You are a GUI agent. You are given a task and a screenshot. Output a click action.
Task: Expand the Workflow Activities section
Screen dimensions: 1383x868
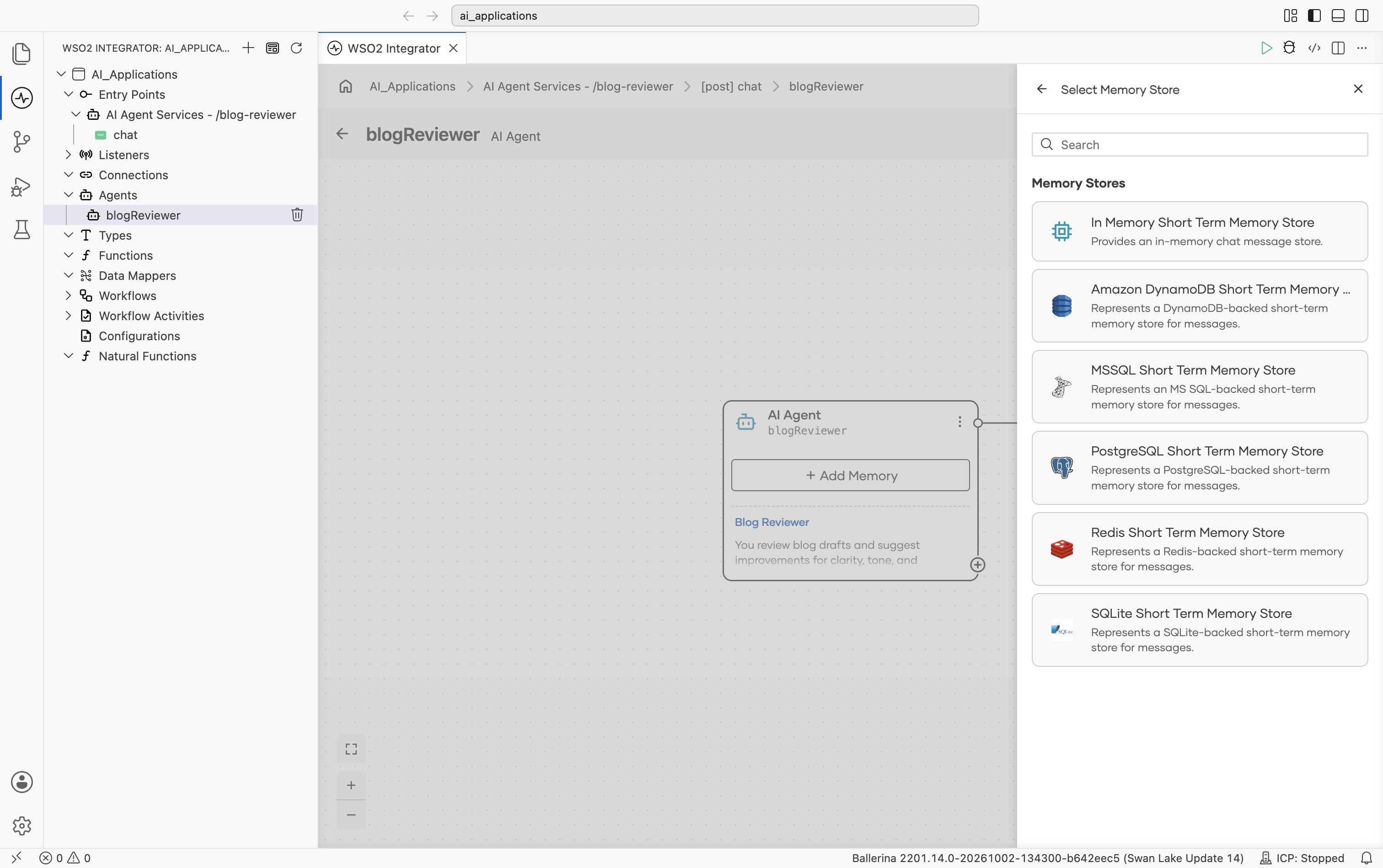click(68, 315)
